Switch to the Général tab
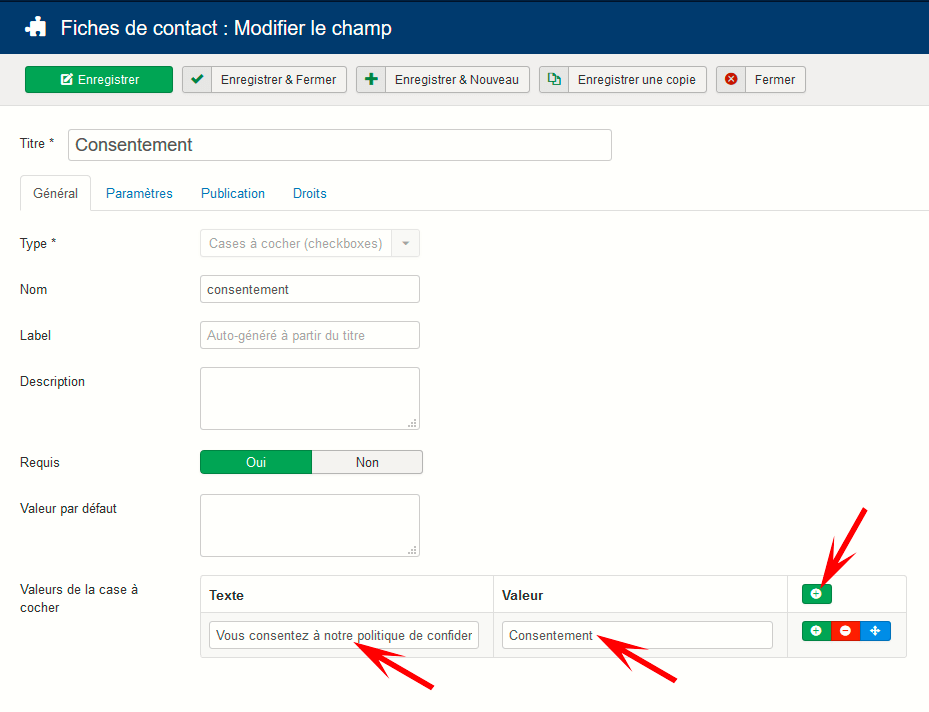 tap(56, 193)
